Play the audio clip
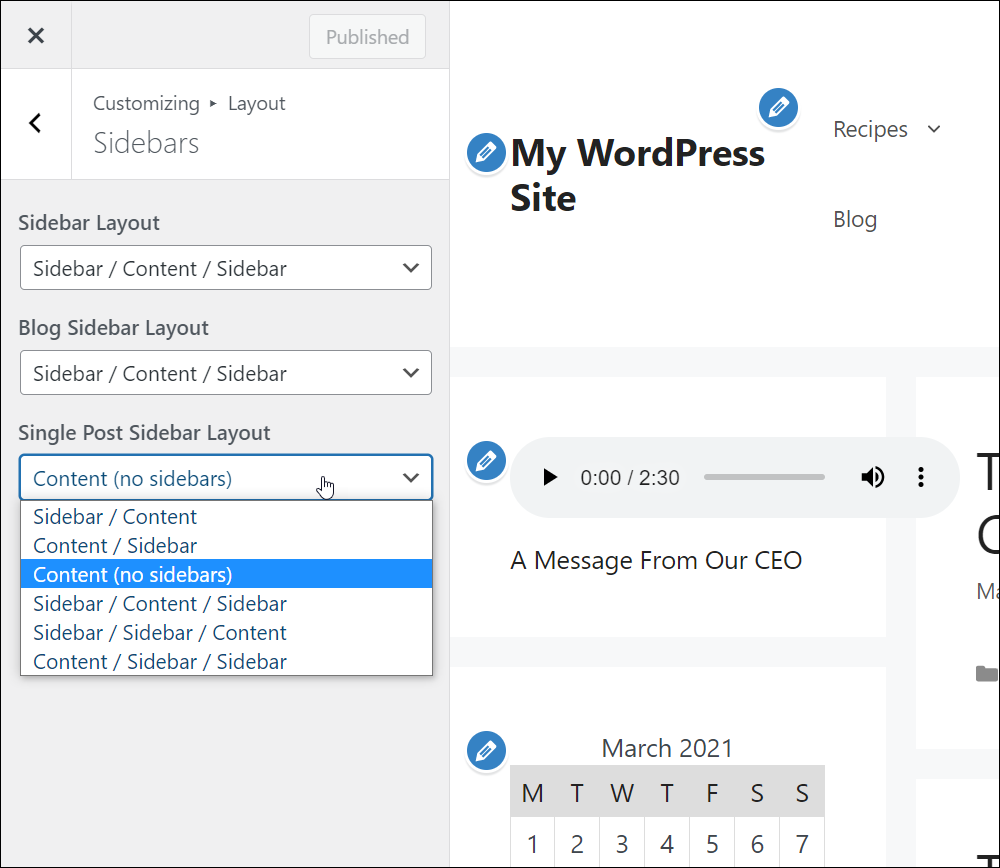 (x=550, y=477)
